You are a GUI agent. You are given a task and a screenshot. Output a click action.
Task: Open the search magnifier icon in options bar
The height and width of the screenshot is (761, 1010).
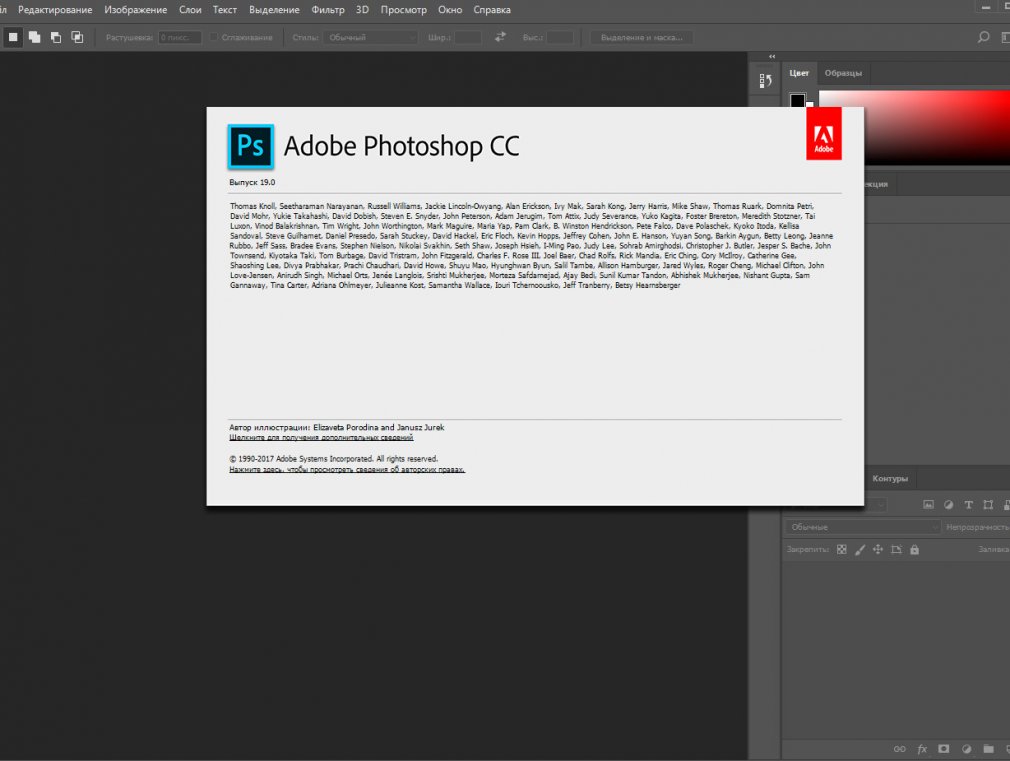coord(983,37)
